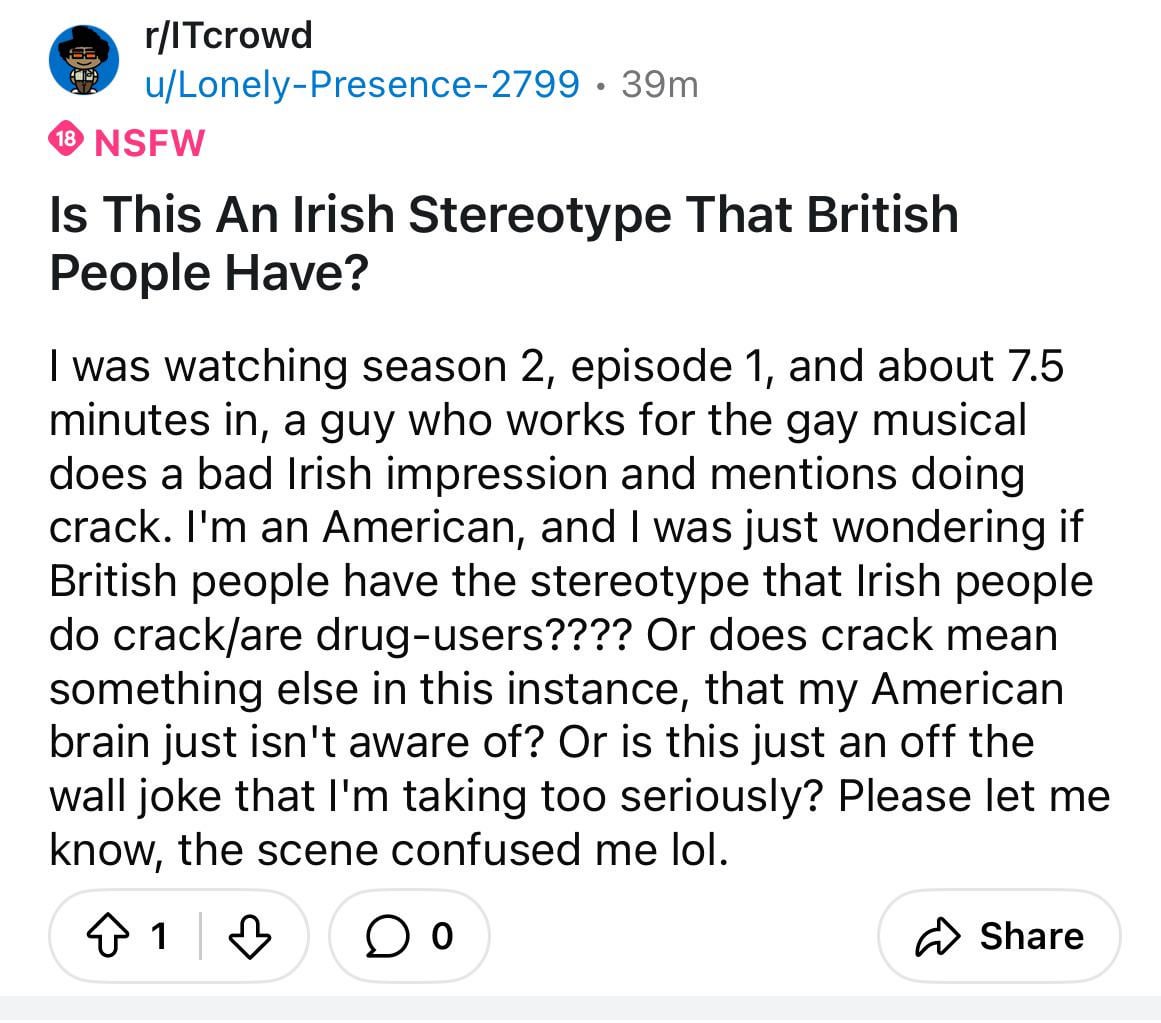The width and height of the screenshot is (1161, 1023).
Task: Open u/Lonely-Presence-2799 profile
Action: (362, 84)
